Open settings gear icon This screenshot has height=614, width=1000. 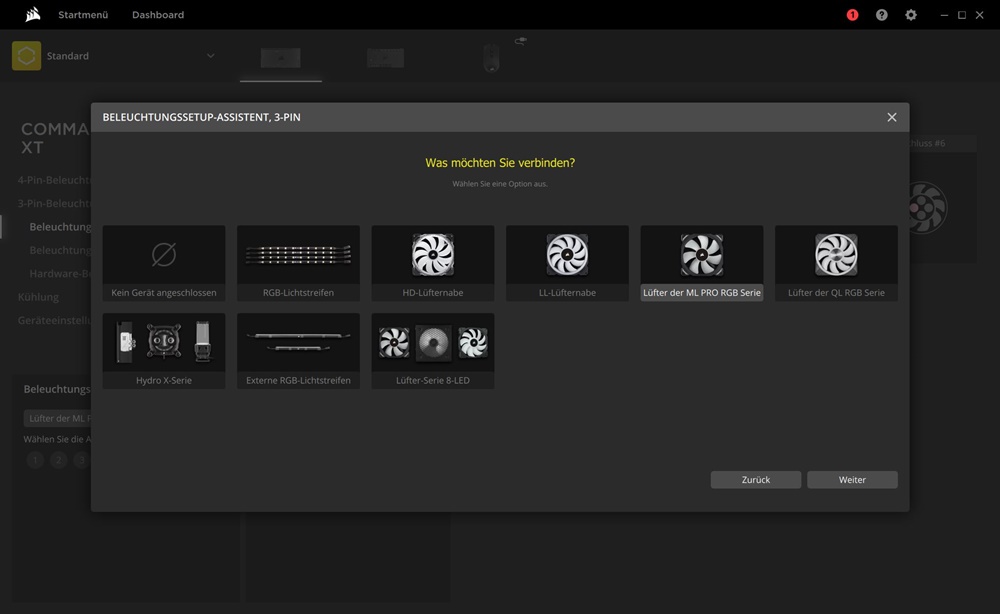[911, 15]
